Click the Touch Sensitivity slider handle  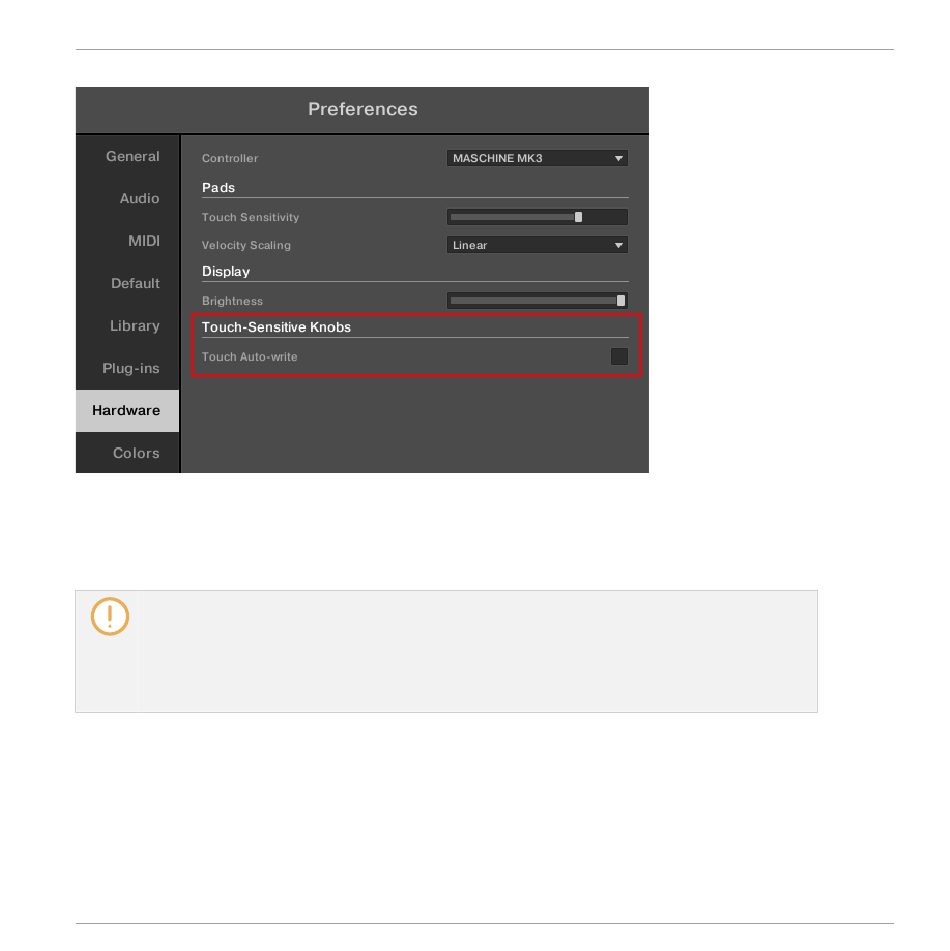click(578, 217)
